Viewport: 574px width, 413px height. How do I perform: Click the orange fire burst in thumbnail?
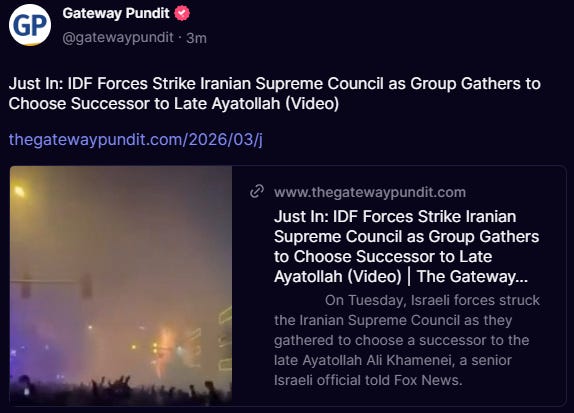pos(165,348)
